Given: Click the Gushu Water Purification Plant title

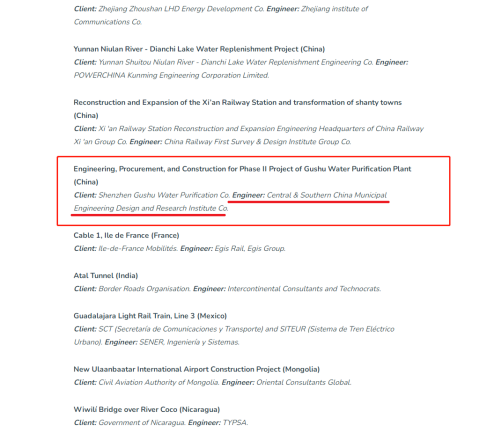Looking at the screenshot, I should [242, 175].
